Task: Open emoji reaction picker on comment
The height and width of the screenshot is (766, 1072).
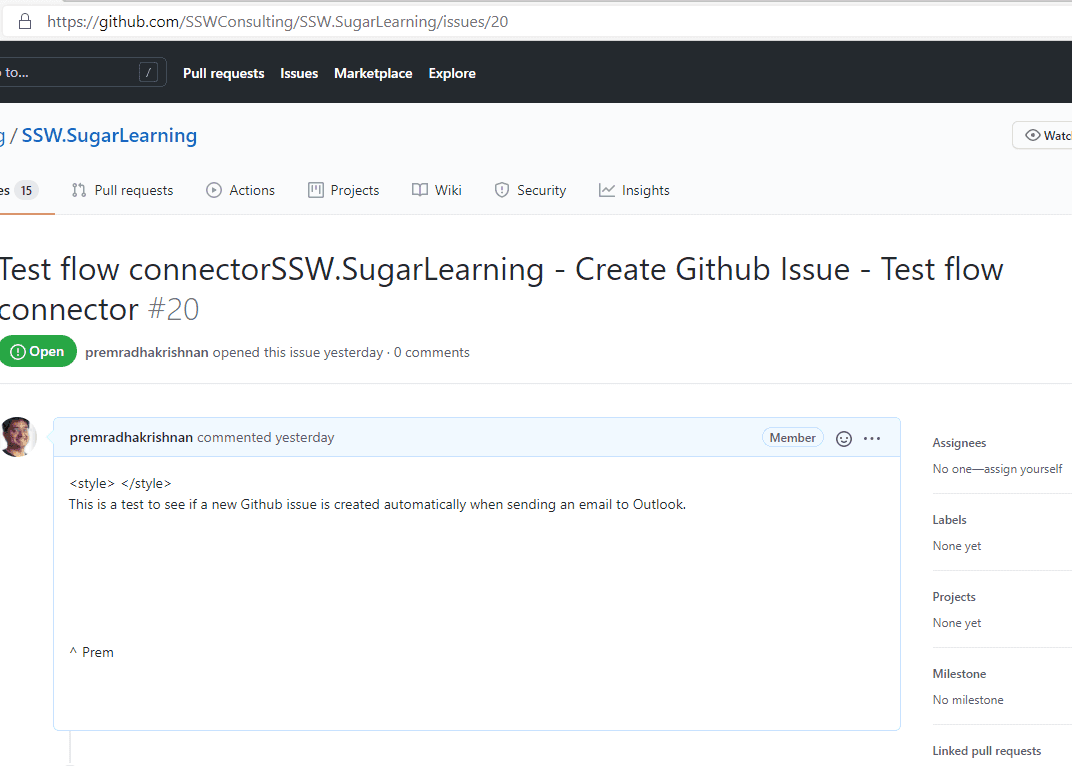Action: [844, 438]
